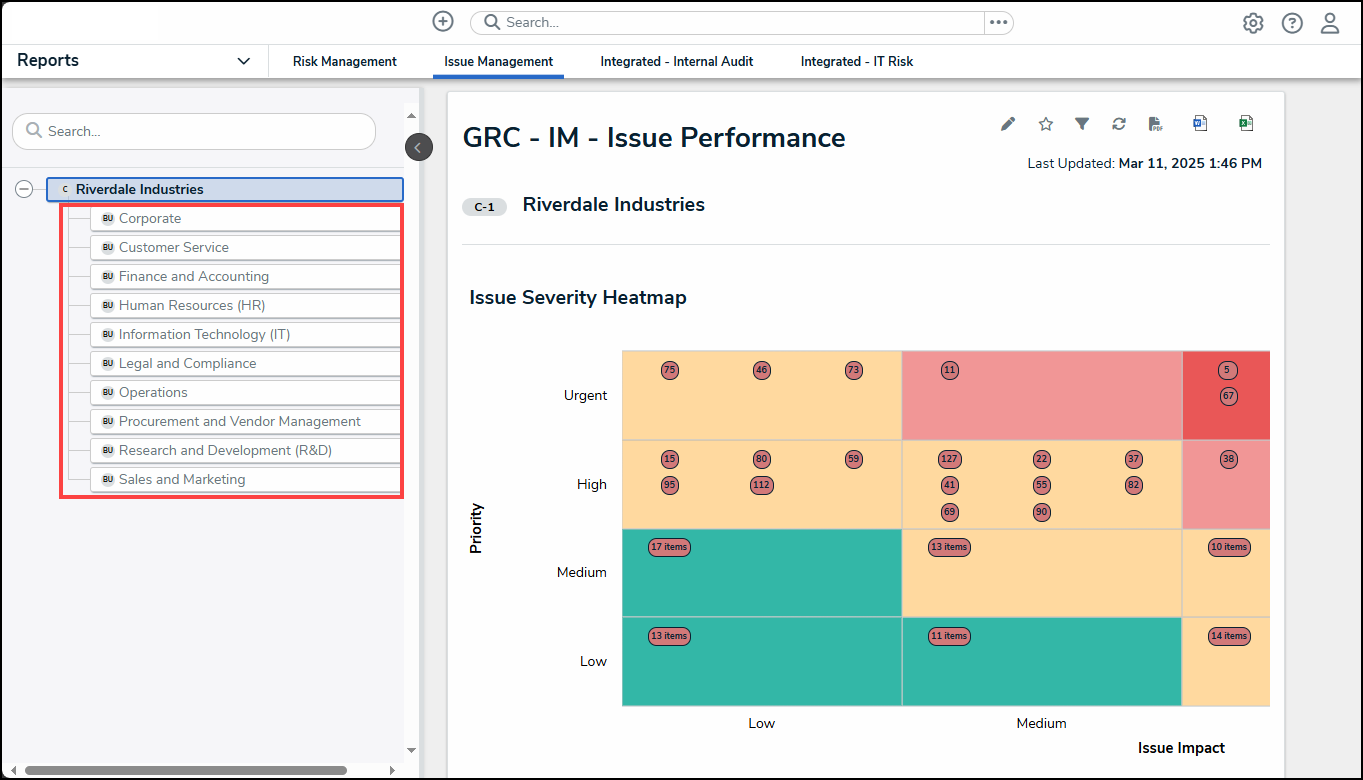Open the user profile icon
Image resolution: width=1363 pixels, height=780 pixels.
coord(1330,23)
